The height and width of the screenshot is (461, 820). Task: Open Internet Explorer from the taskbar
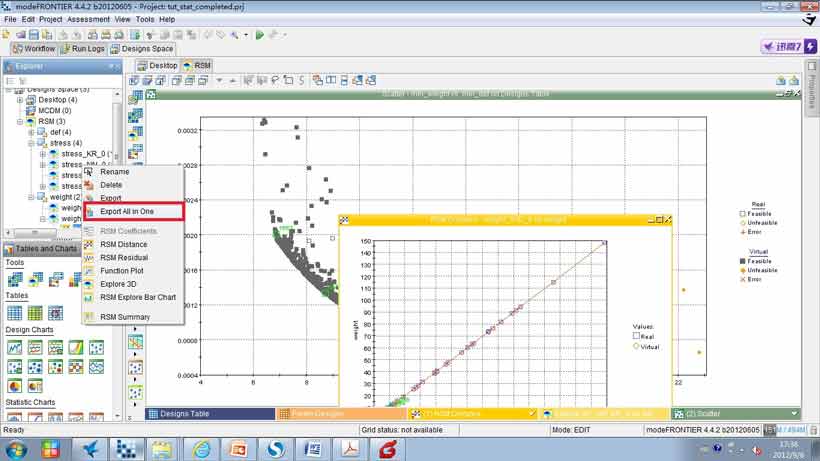click(x=201, y=449)
